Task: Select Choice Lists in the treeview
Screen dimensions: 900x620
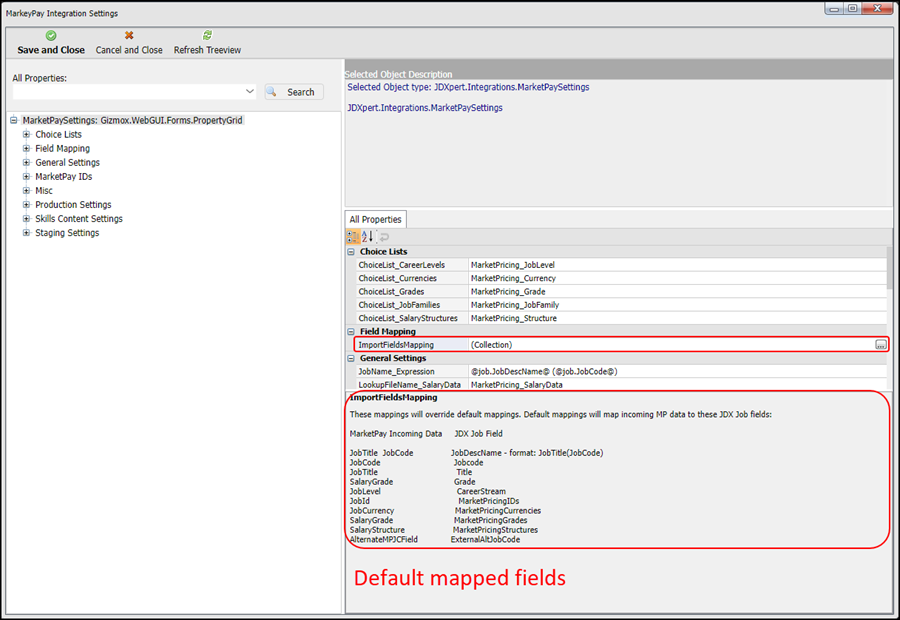Action: [59, 134]
